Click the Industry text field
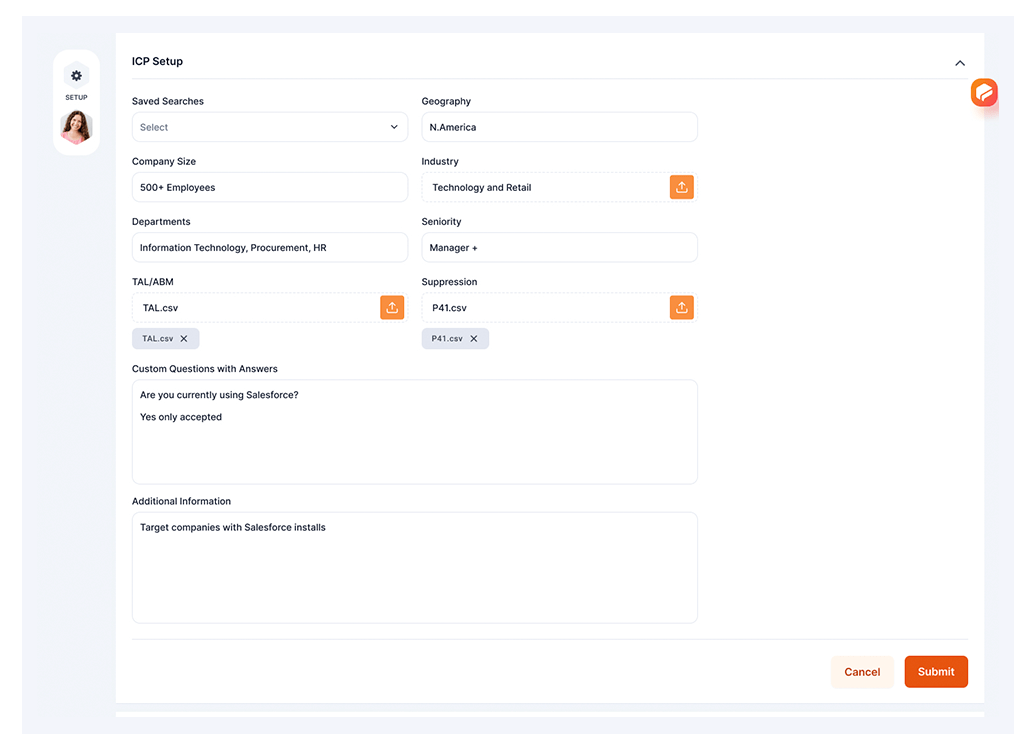Screen dimensions: 1034x750 tap(545, 187)
